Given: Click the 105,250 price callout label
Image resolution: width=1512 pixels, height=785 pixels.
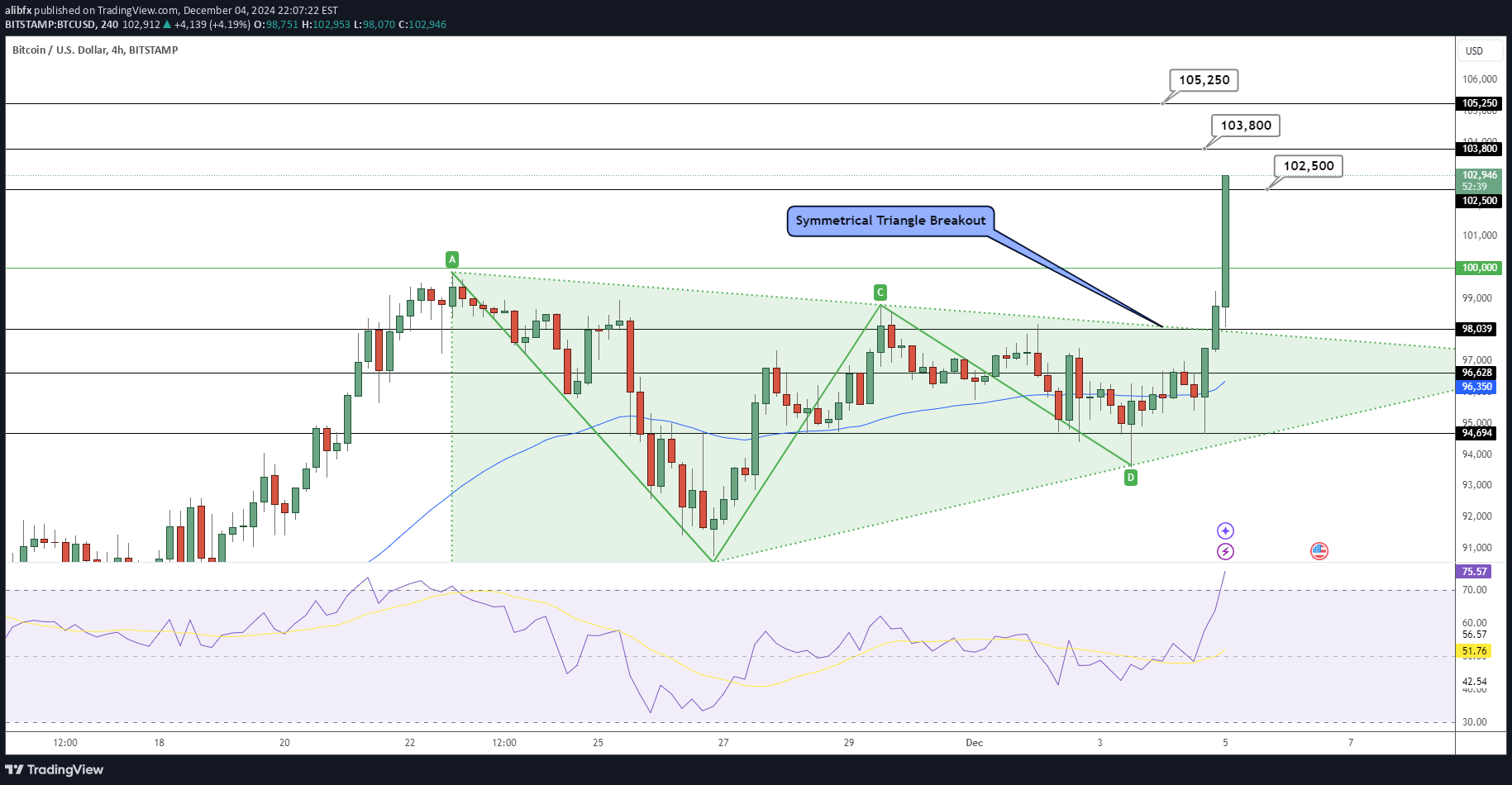Looking at the screenshot, I should click(x=1204, y=80).
